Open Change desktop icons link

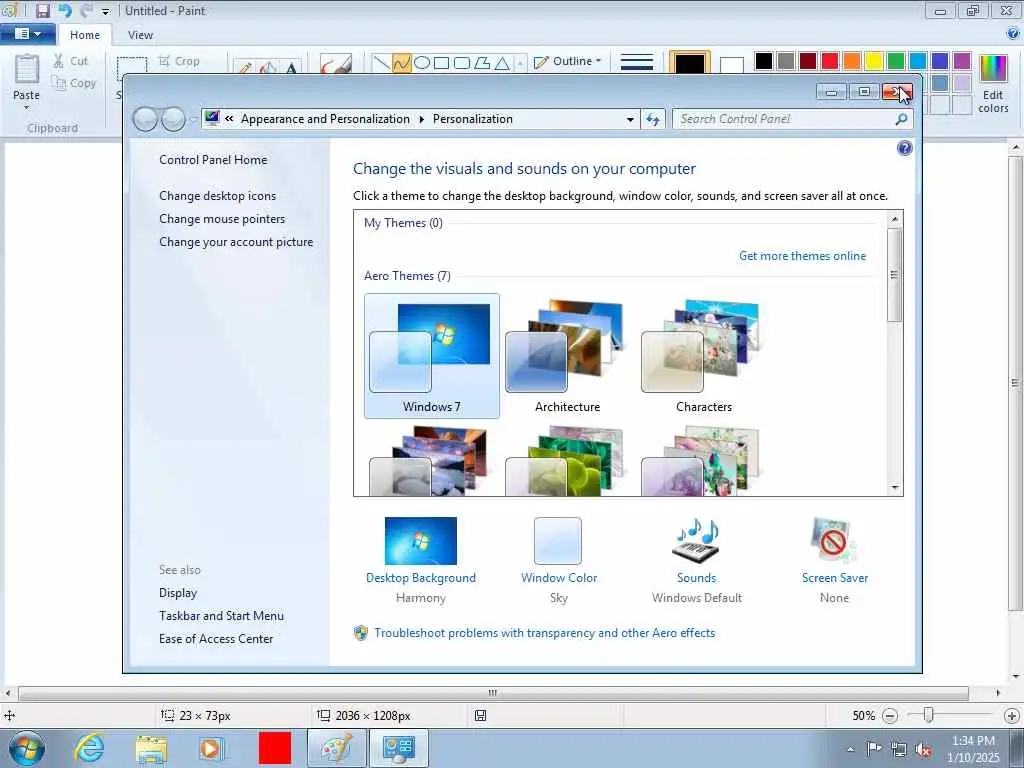click(x=217, y=196)
